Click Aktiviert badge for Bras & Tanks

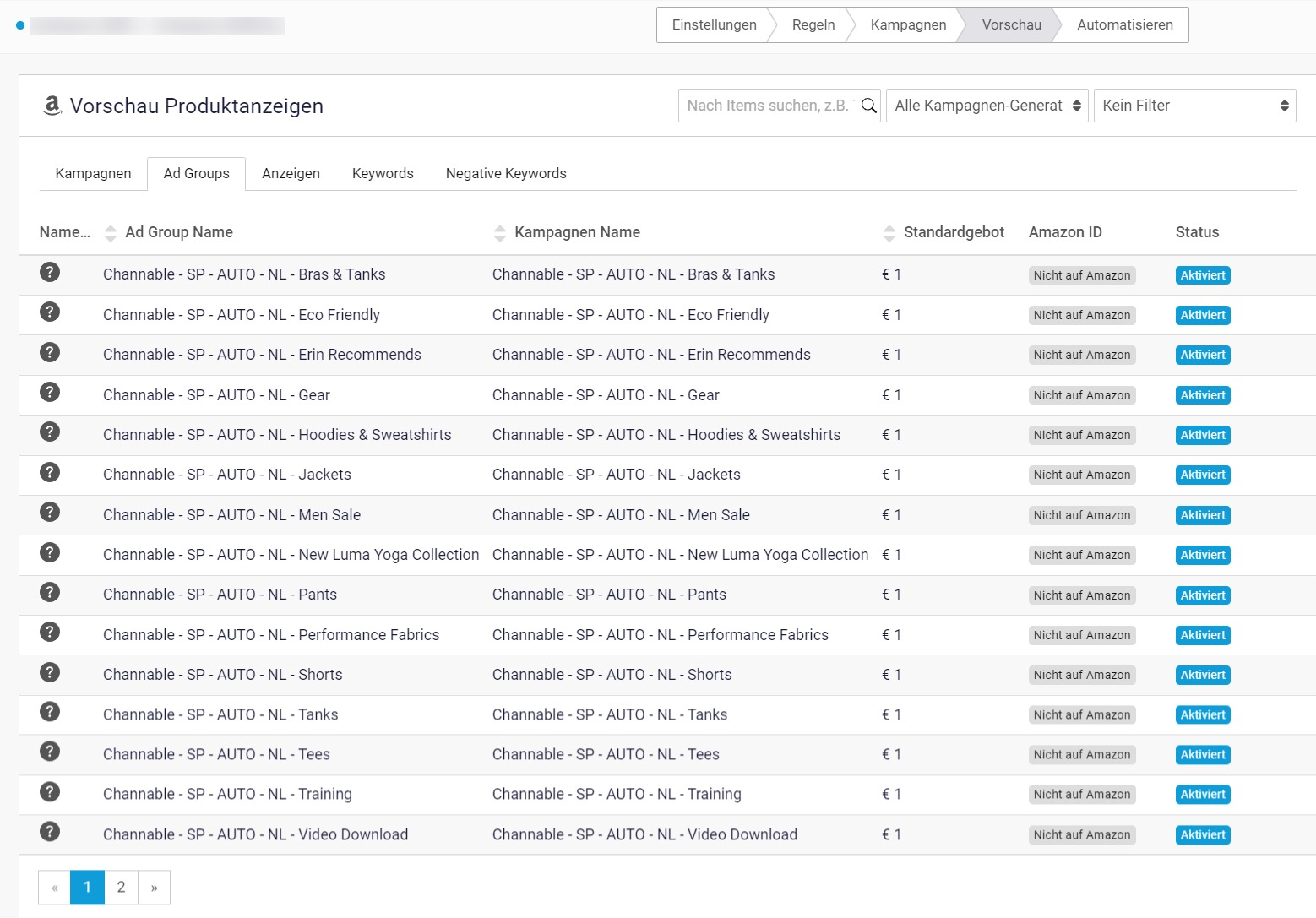pyautogui.click(x=1203, y=275)
